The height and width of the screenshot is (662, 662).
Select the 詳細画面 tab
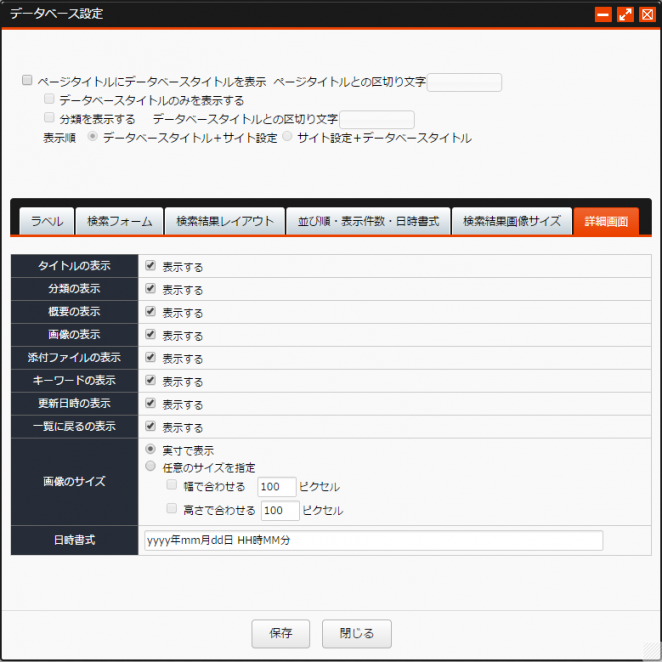(606, 221)
